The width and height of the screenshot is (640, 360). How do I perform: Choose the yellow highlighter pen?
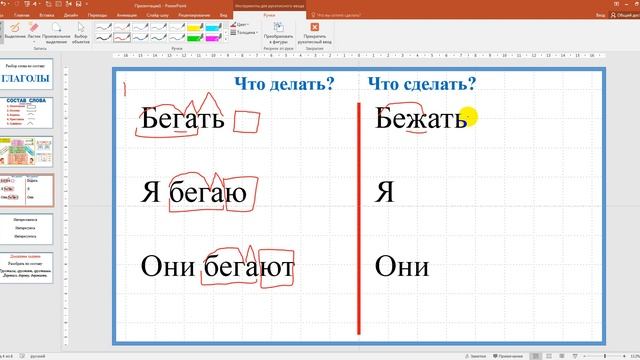coord(195,27)
